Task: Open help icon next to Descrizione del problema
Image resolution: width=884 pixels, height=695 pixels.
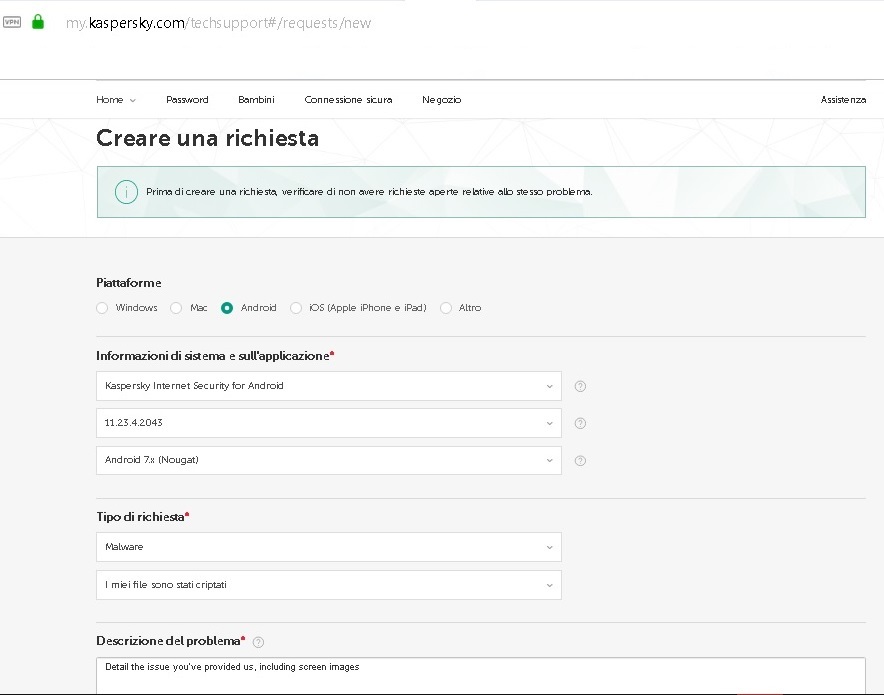Action: pyautogui.click(x=258, y=642)
